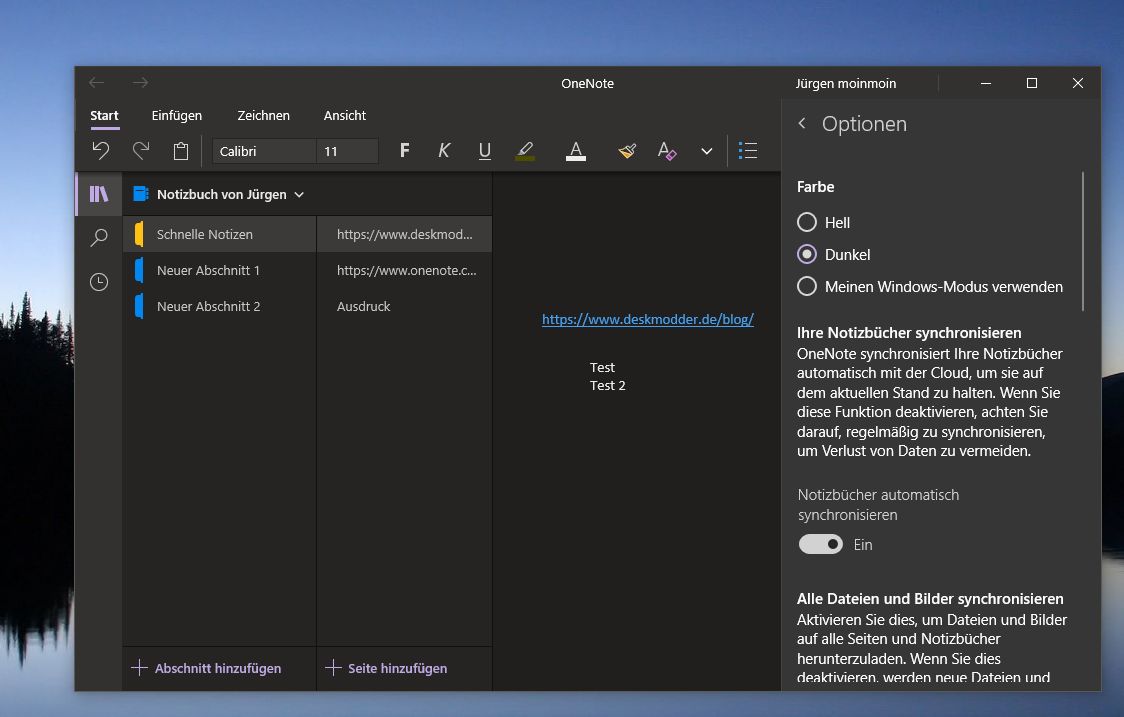The height and width of the screenshot is (717, 1124).
Task: Open the deskmodder.de blog hyperlink
Action: coord(647,320)
